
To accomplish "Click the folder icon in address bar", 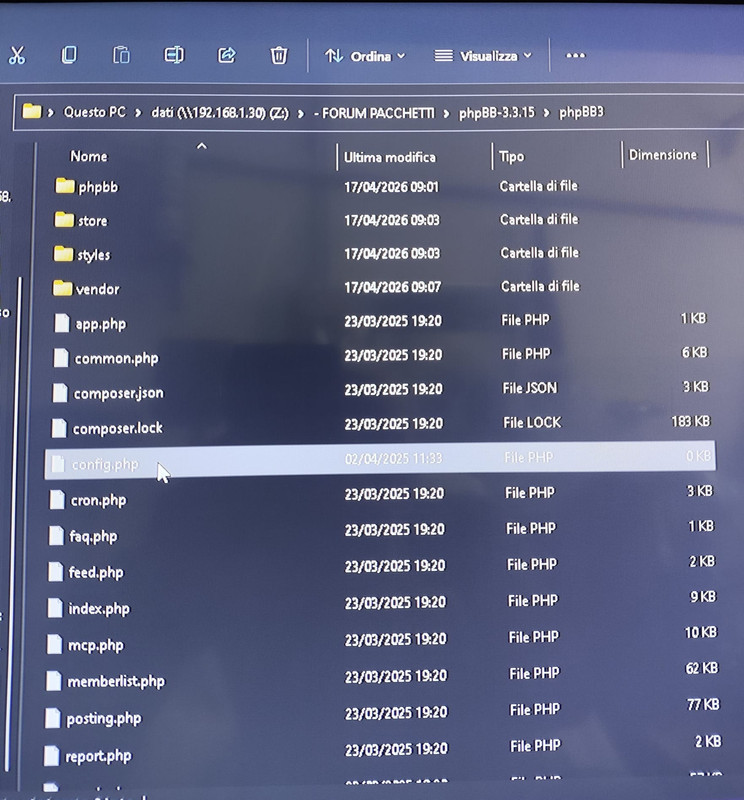I will (32, 111).
